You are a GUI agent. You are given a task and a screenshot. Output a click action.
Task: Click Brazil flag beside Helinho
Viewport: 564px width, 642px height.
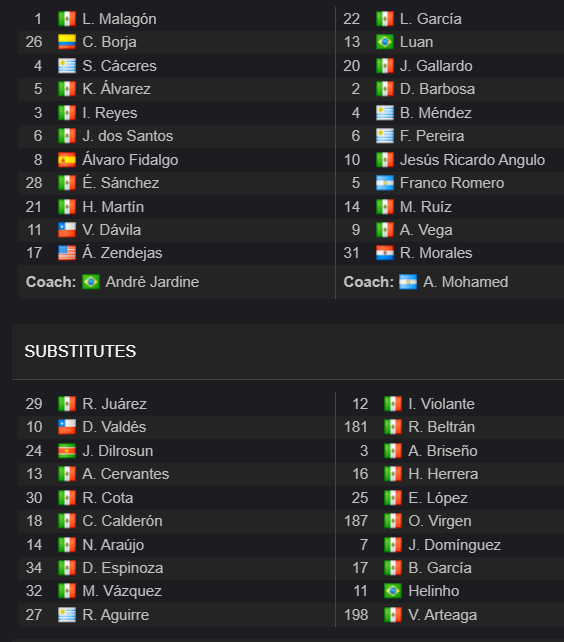coord(393,591)
